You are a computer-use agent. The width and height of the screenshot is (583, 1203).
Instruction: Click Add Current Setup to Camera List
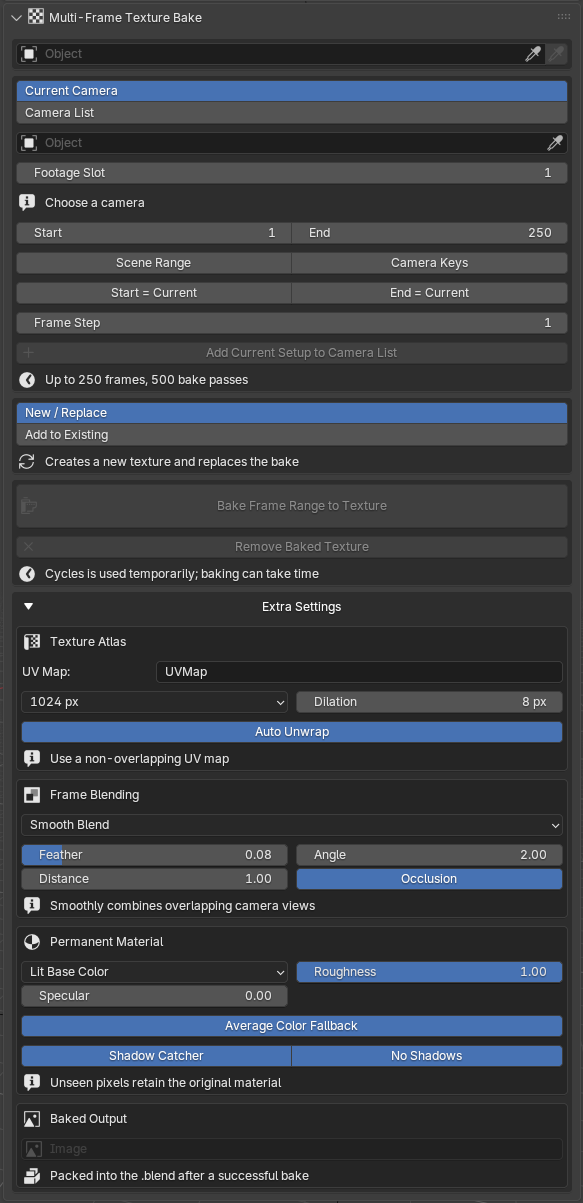click(292, 353)
